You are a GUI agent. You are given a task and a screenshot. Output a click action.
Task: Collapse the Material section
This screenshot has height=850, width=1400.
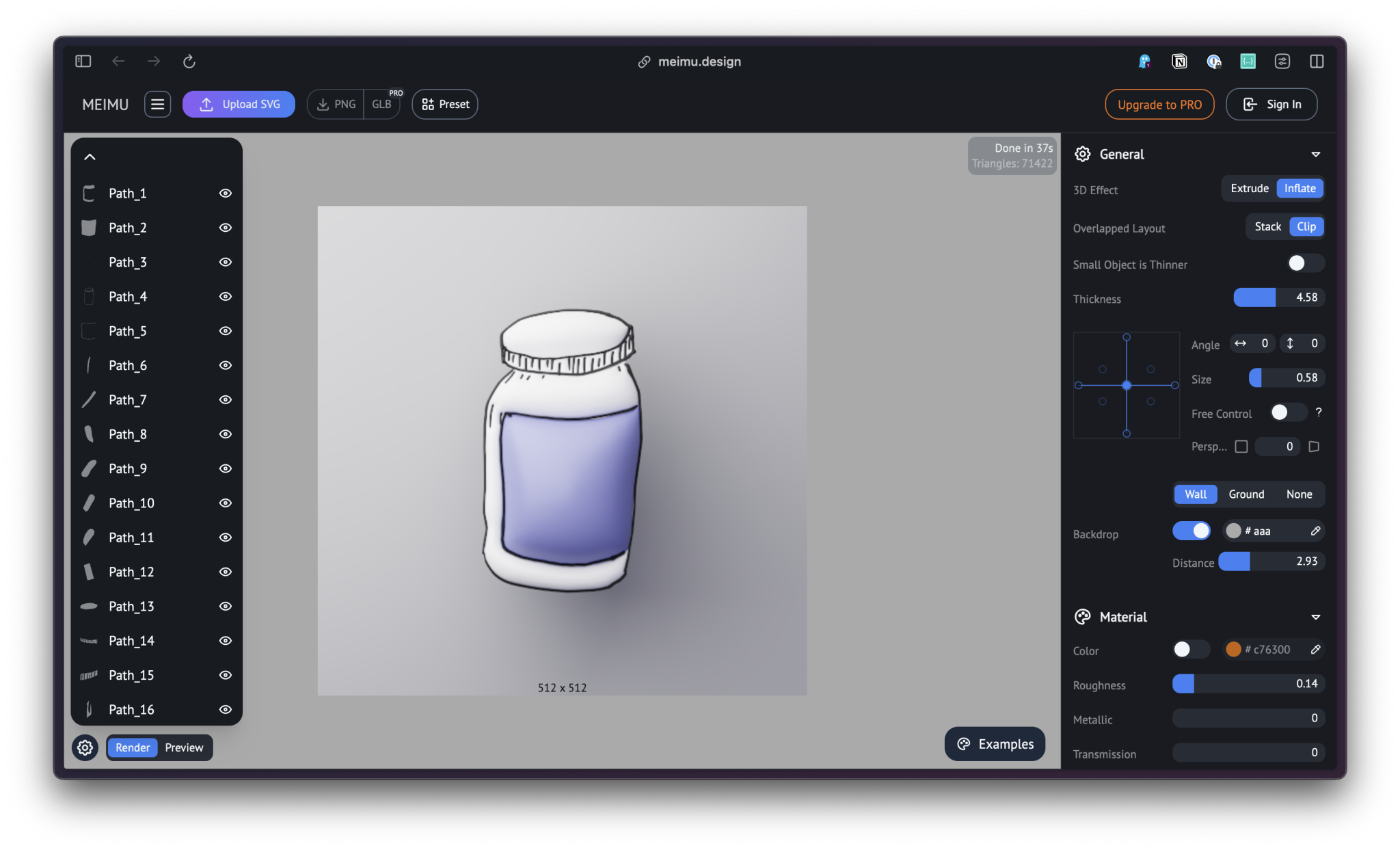pos(1315,617)
